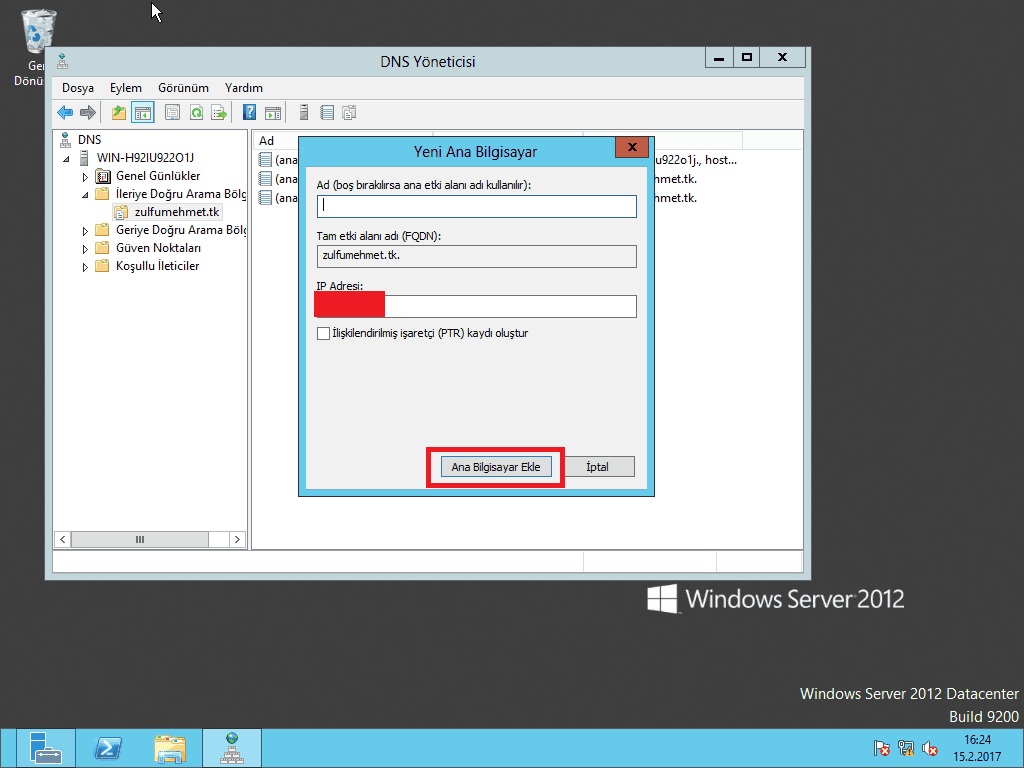The width and height of the screenshot is (1024, 768).
Task: Expand Geriye Doğru Arama Bölgeleri arrow
Action: [85, 231]
